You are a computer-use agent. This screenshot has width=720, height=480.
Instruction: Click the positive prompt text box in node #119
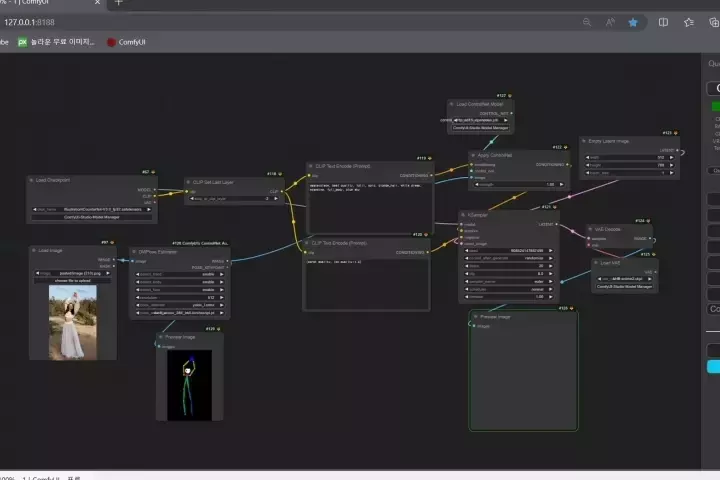tap(370, 208)
